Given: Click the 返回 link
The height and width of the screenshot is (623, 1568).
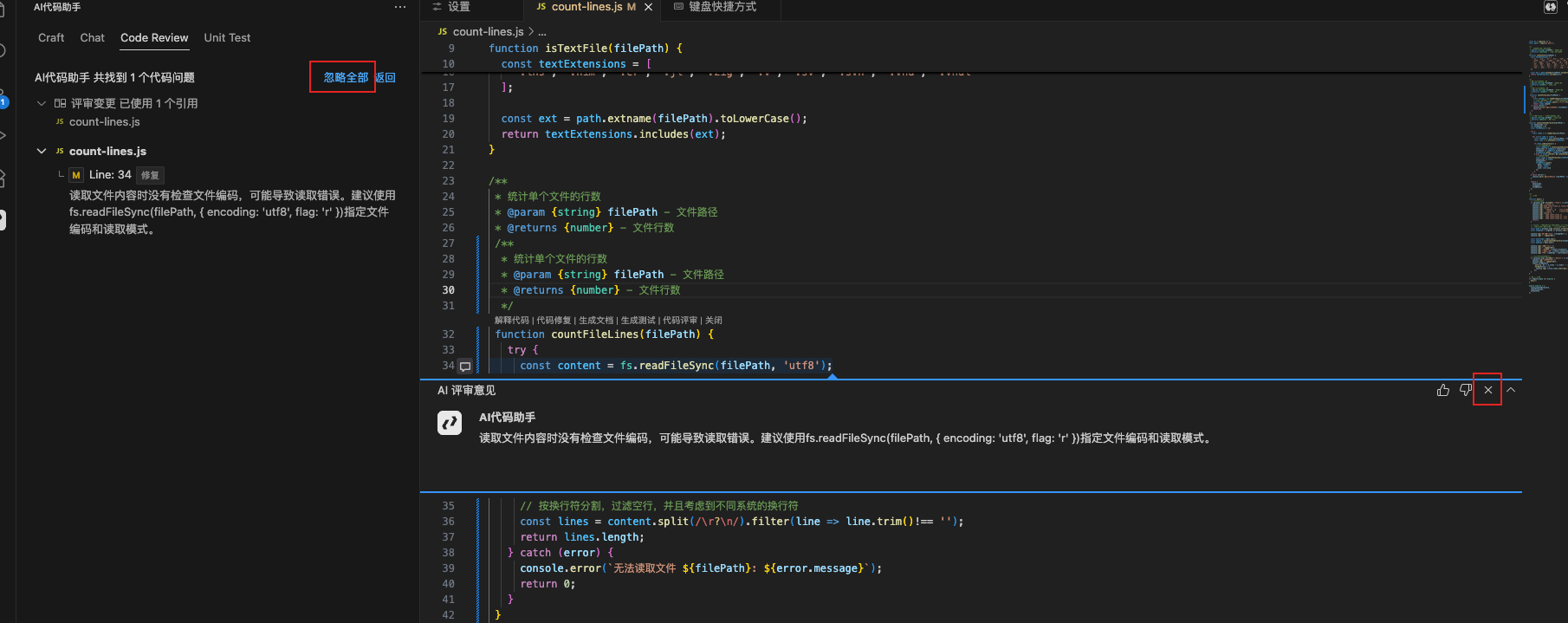Looking at the screenshot, I should pyautogui.click(x=386, y=77).
